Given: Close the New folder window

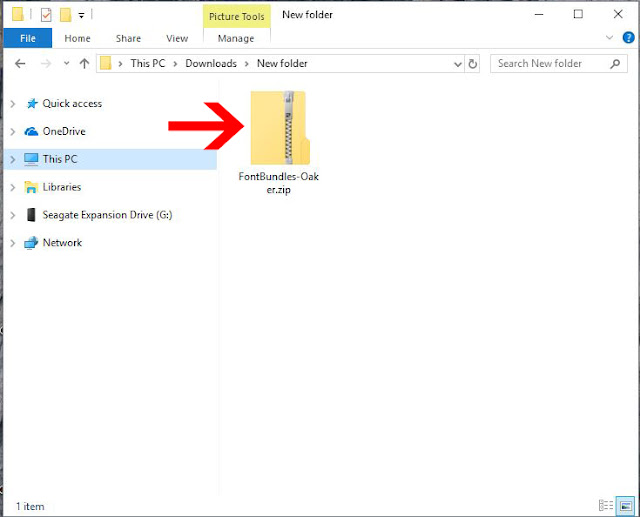Looking at the screenshot, I should [x=618, y=14].
